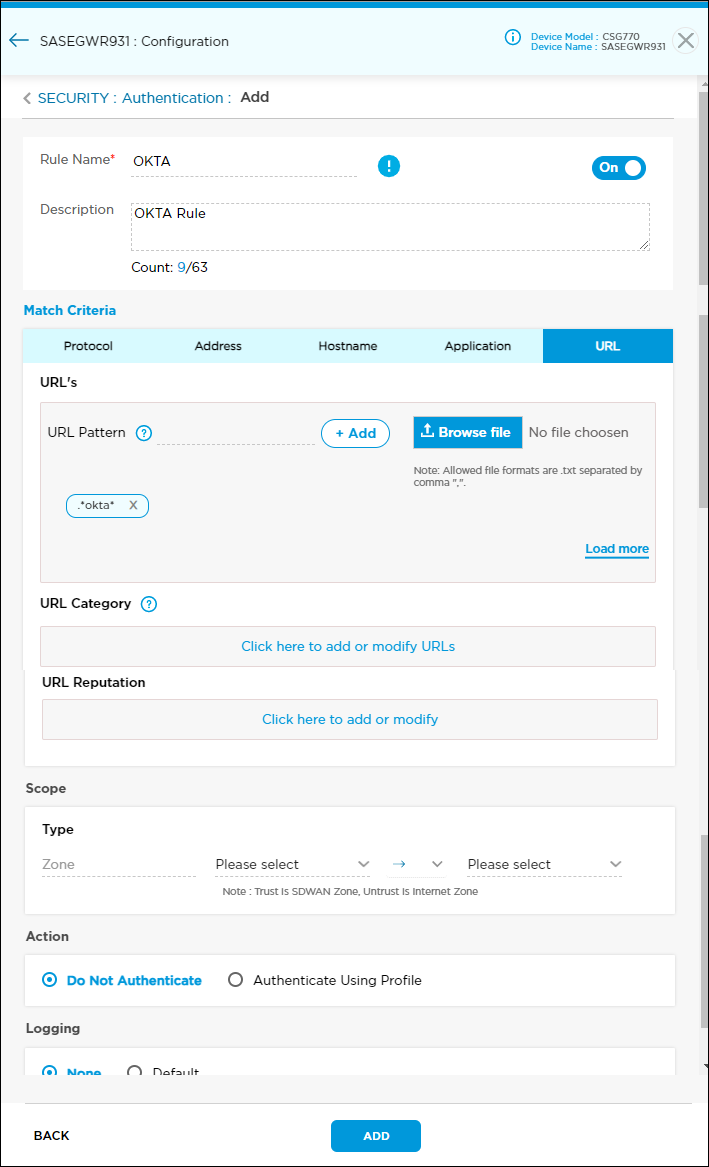Click Browse file to upload a URL list
The image size is (709, 1167).
pos(467,432)
